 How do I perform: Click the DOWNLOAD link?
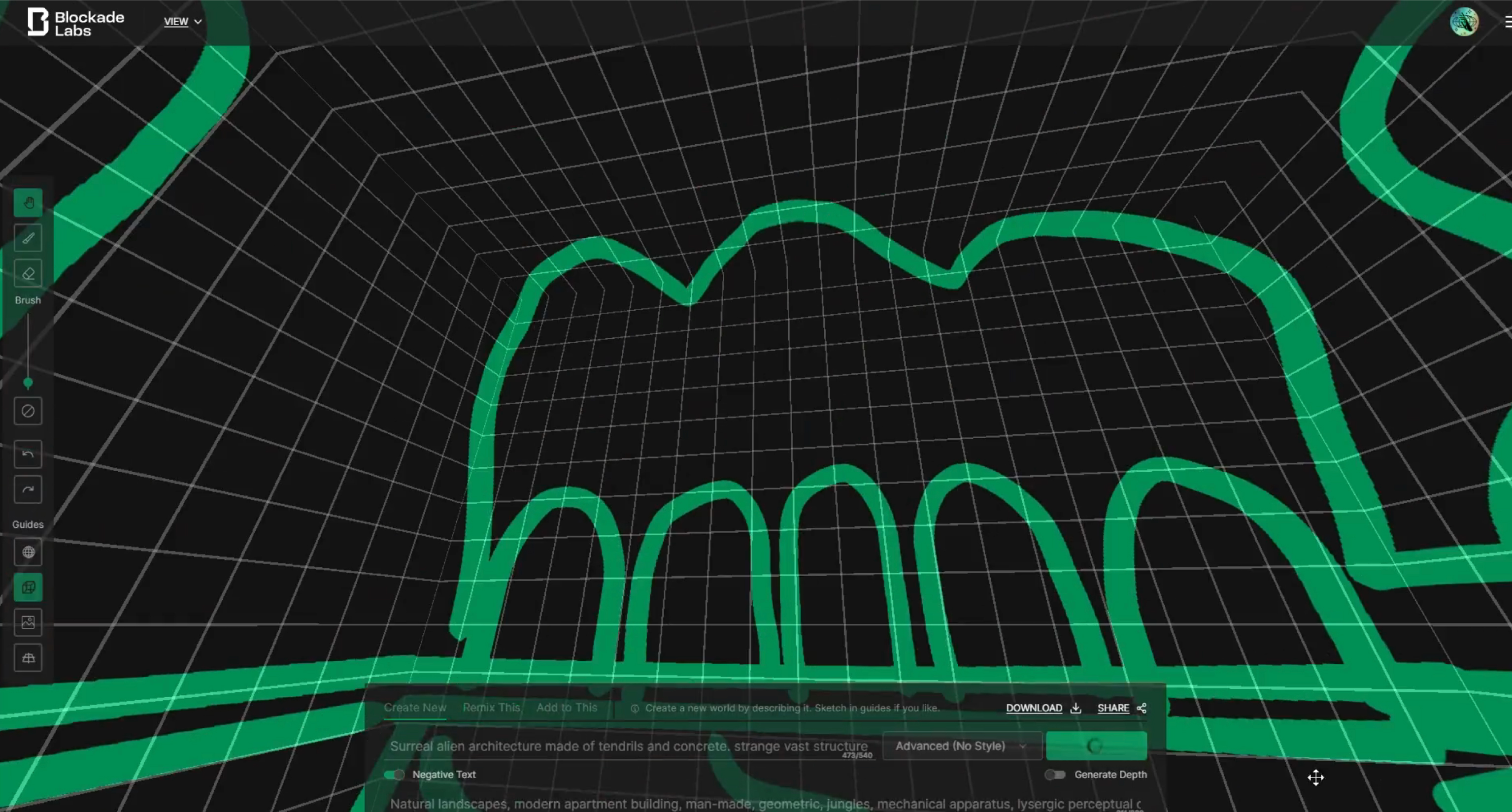[x=1034, y=708]
